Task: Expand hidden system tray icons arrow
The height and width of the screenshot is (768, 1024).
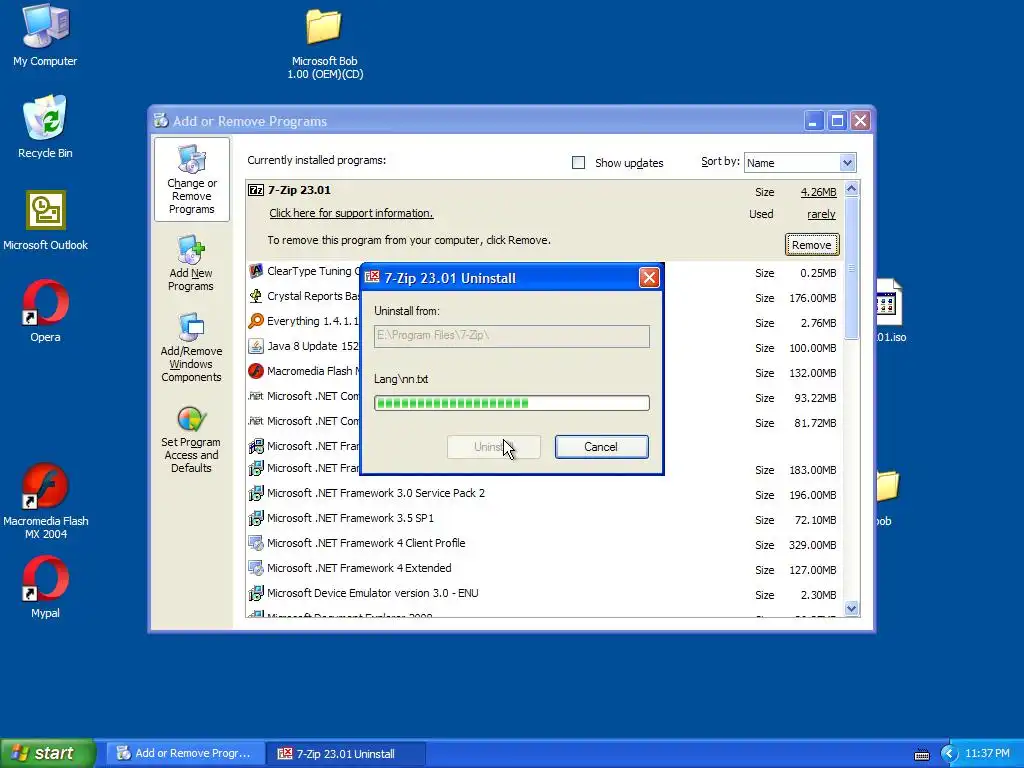Action: tap(949, 754)
